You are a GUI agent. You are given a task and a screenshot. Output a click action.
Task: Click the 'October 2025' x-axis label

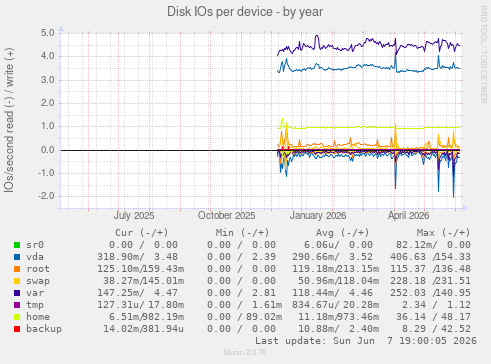point(226,216)
